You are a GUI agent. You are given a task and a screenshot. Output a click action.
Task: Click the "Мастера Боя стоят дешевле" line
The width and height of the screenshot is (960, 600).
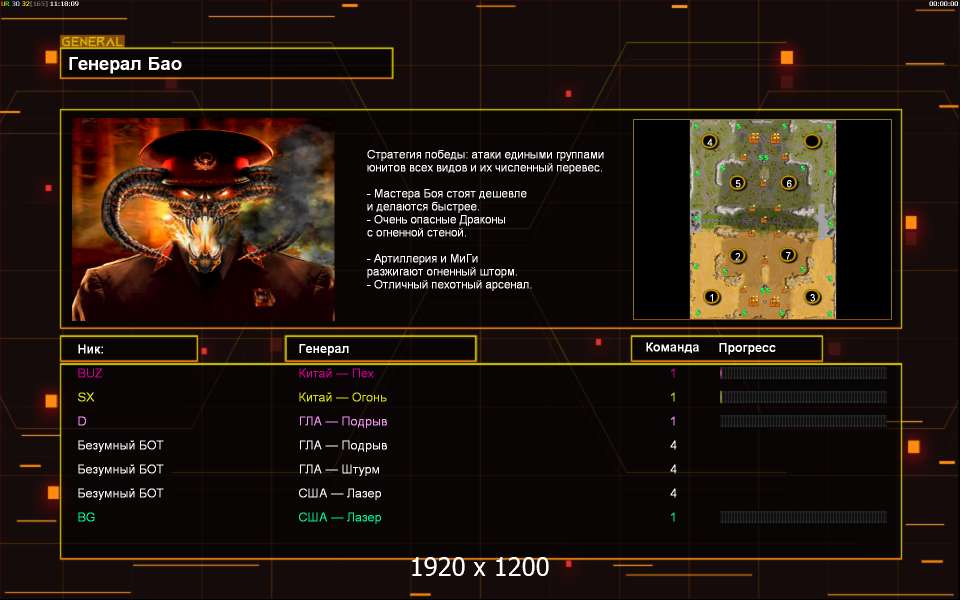point(447,193)
